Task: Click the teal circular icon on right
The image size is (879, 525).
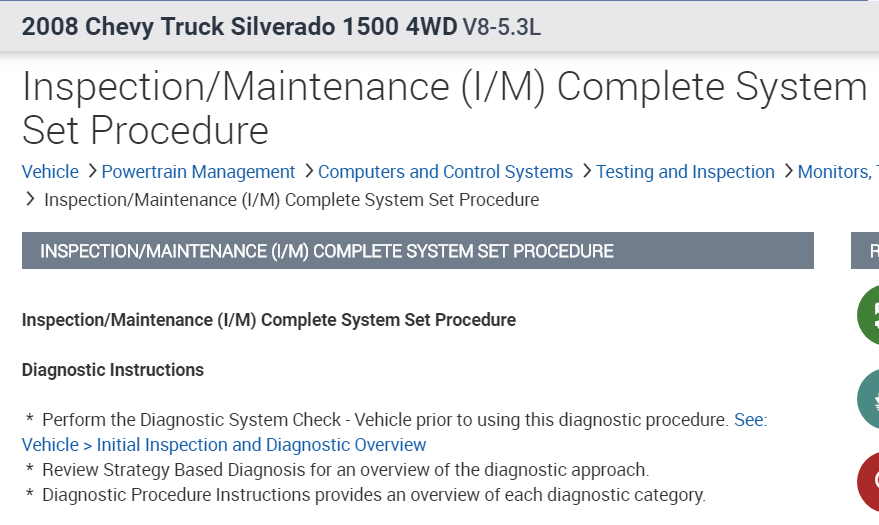Action: pyautogui.click(x=867, y=399)
